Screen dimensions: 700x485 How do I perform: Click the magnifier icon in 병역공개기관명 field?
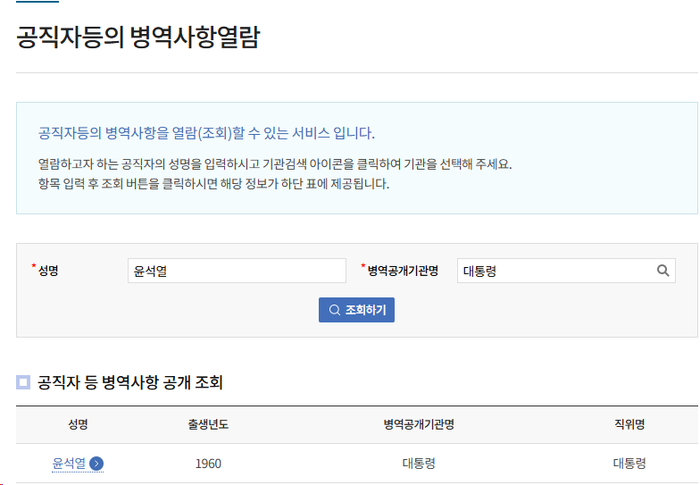coord(663,270)
